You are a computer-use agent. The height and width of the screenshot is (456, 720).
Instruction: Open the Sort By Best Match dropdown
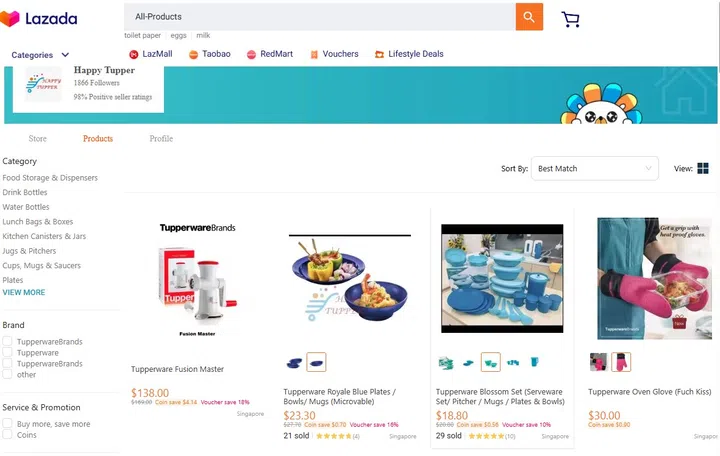pos(595,169)
